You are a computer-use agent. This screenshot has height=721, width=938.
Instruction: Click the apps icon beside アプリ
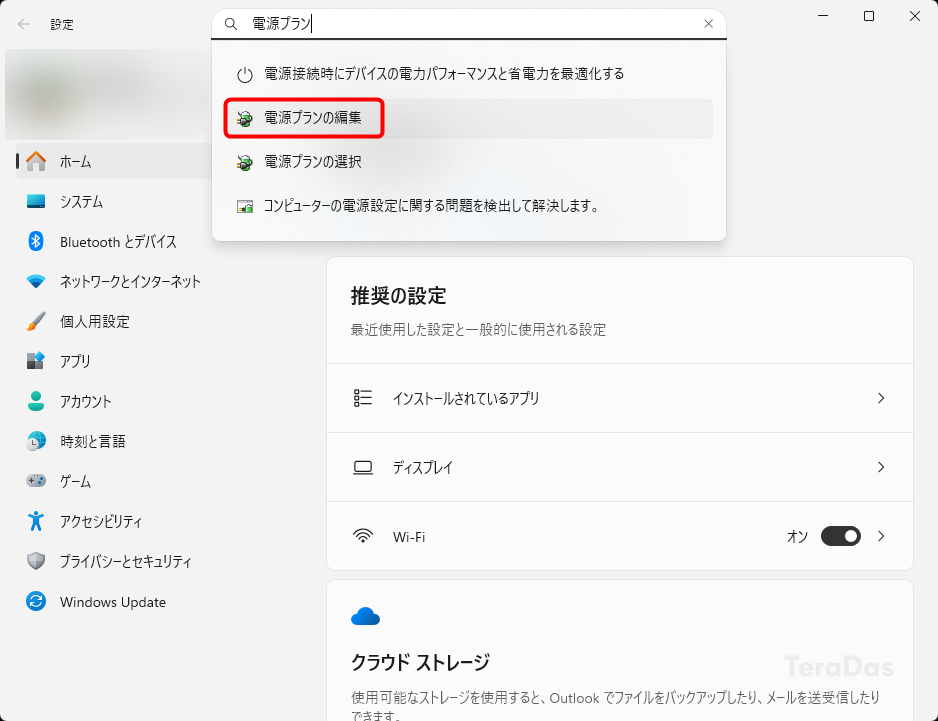(36, 361)
